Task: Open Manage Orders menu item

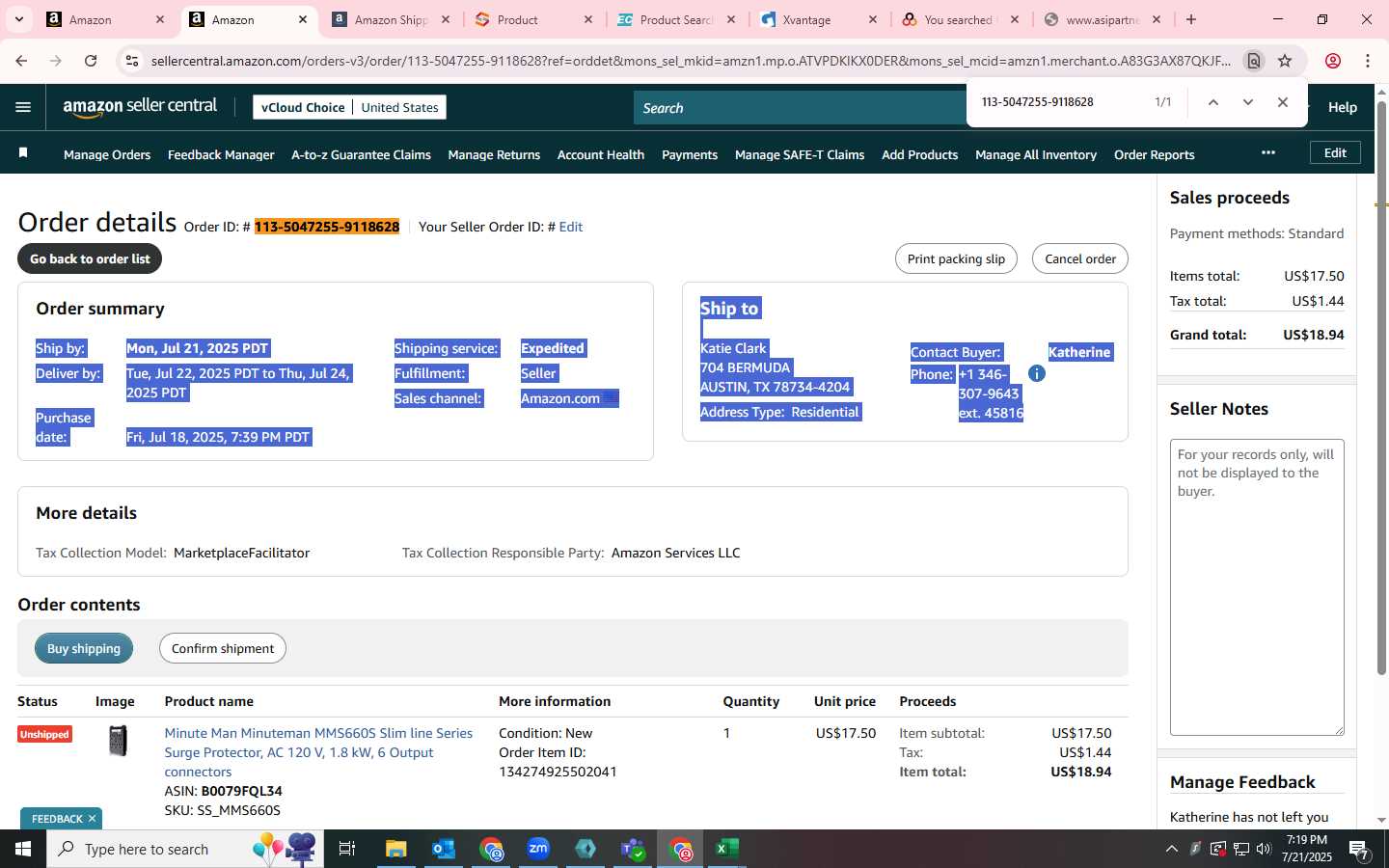Action: (x=107, y=154)
